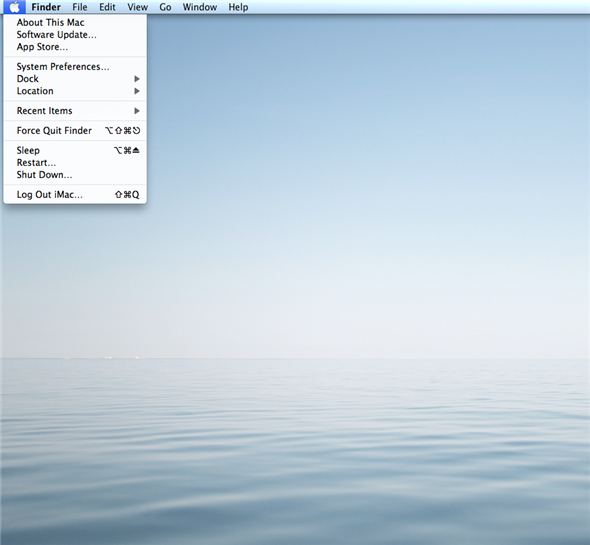Expand the Dock submenu arrow

pos(137,79)
